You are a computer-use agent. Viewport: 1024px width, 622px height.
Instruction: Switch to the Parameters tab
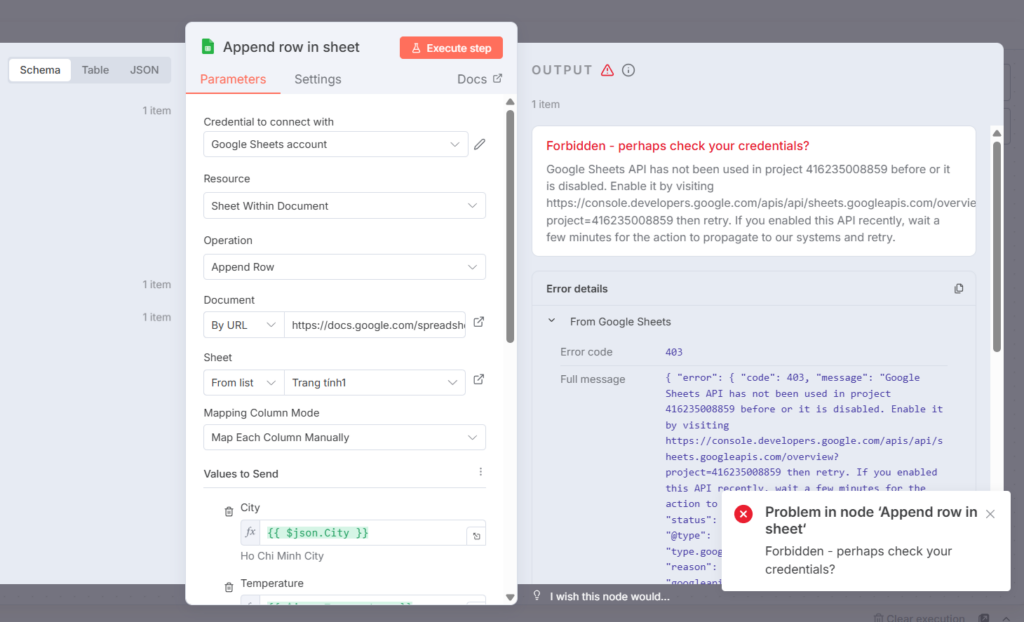click(233, 79)
